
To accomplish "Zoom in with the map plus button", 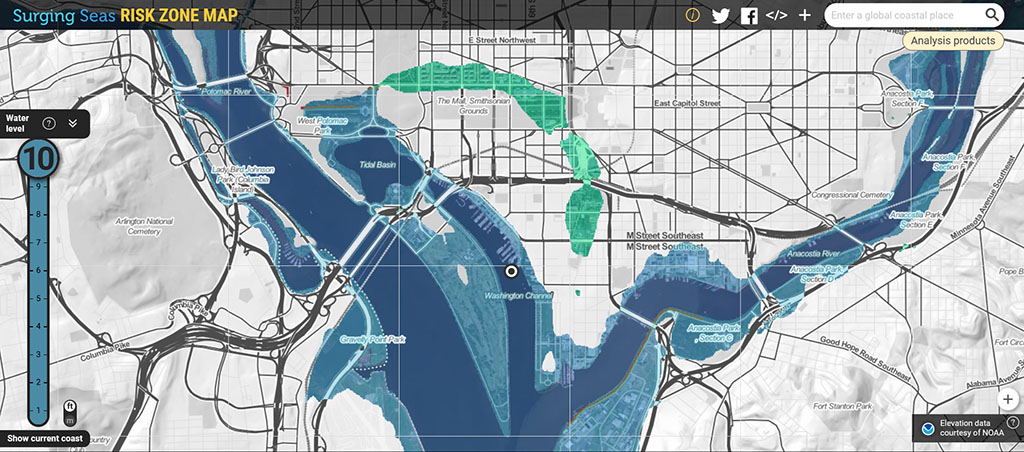I will (x=1007, y=397).
